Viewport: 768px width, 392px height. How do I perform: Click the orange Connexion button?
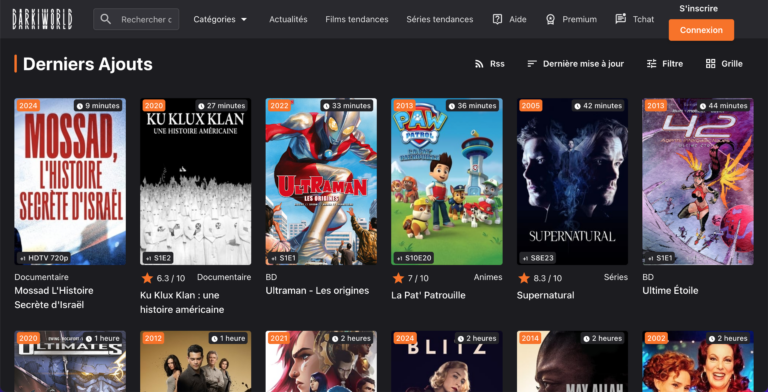point(701,30)
